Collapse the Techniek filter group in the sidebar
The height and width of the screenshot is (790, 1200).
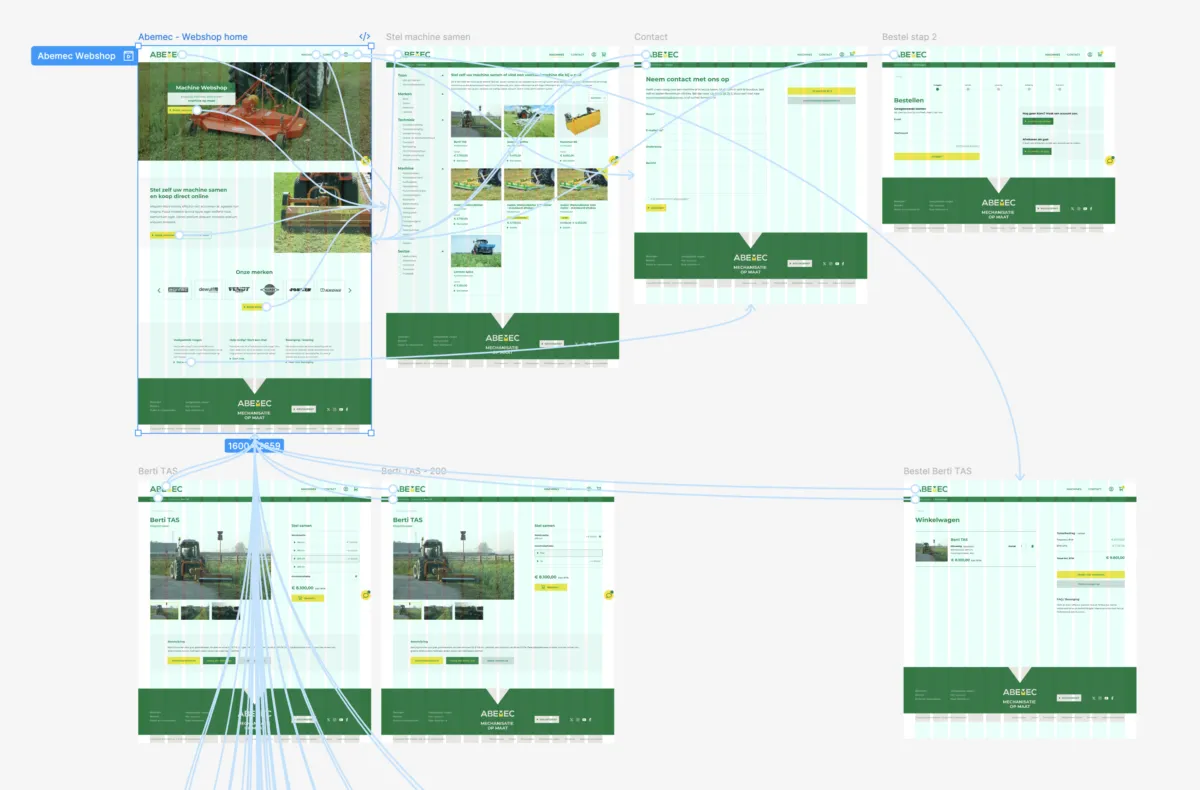point(443,119)
